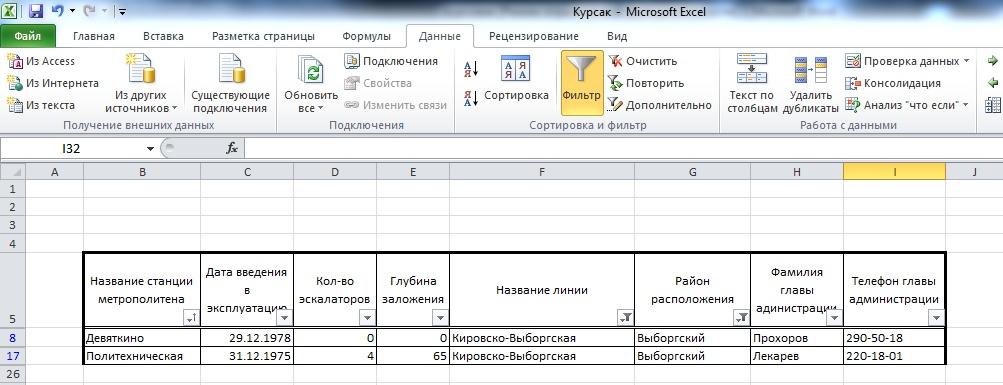
Task: Open filter dropdown for Дата введения в эксплуатацию
Action: pyautogui.click(x=285, y=318)
